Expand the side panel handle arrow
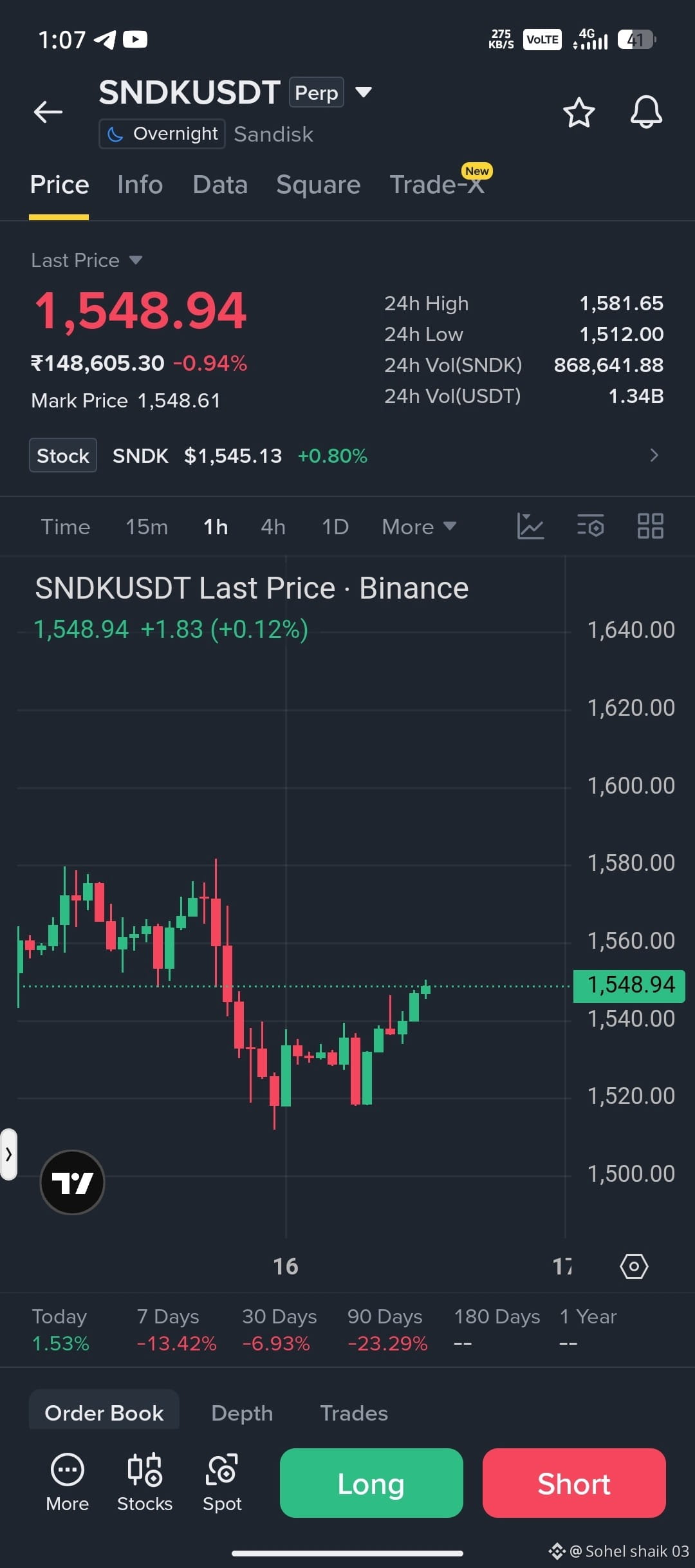Viewport: 695px width, 1568px height. click(x=8, y=1154)
